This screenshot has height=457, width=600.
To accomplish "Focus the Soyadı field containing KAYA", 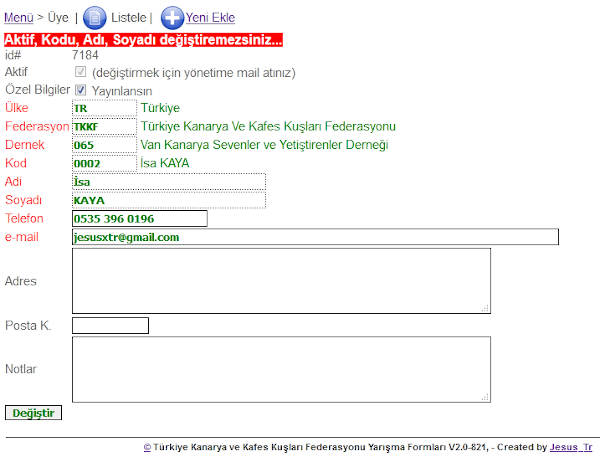I will 168,200.
